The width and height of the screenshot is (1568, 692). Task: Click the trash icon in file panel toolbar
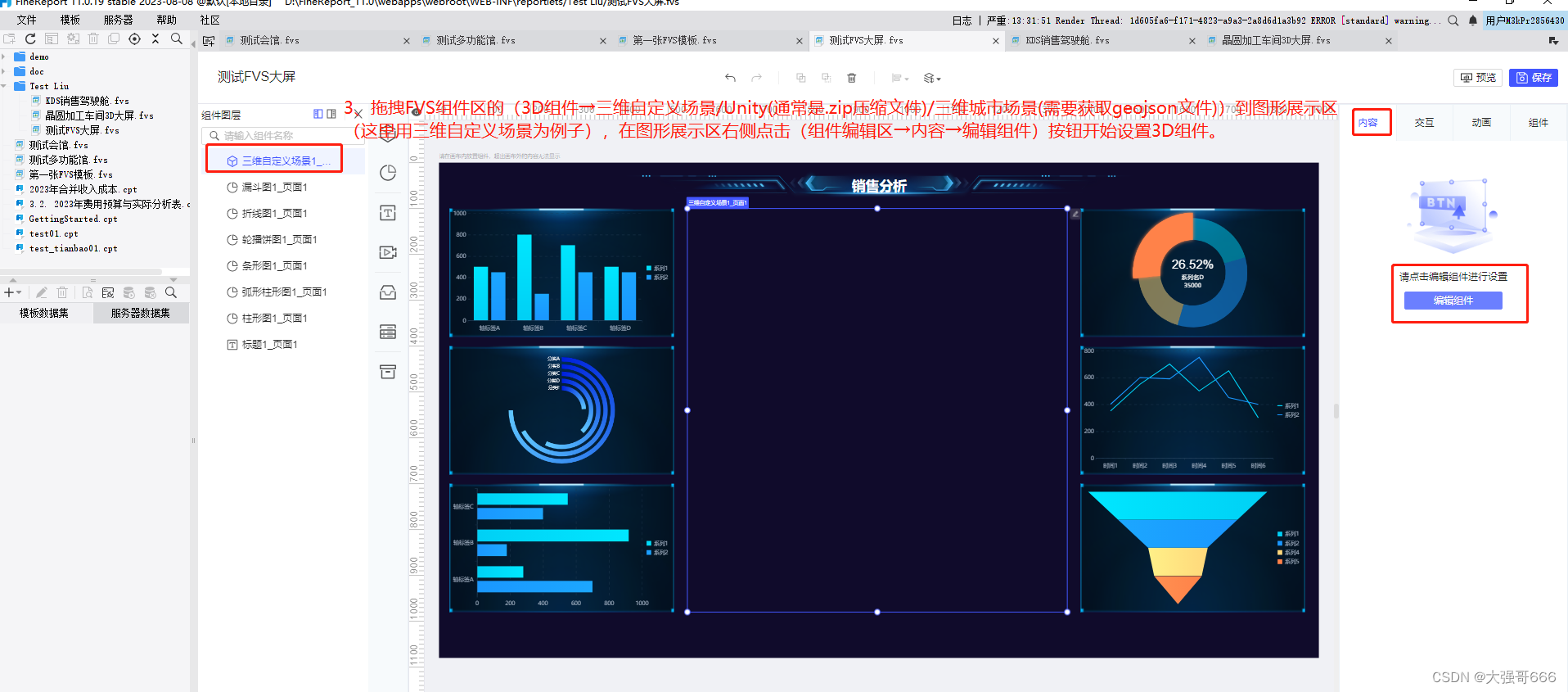(93, 38)
